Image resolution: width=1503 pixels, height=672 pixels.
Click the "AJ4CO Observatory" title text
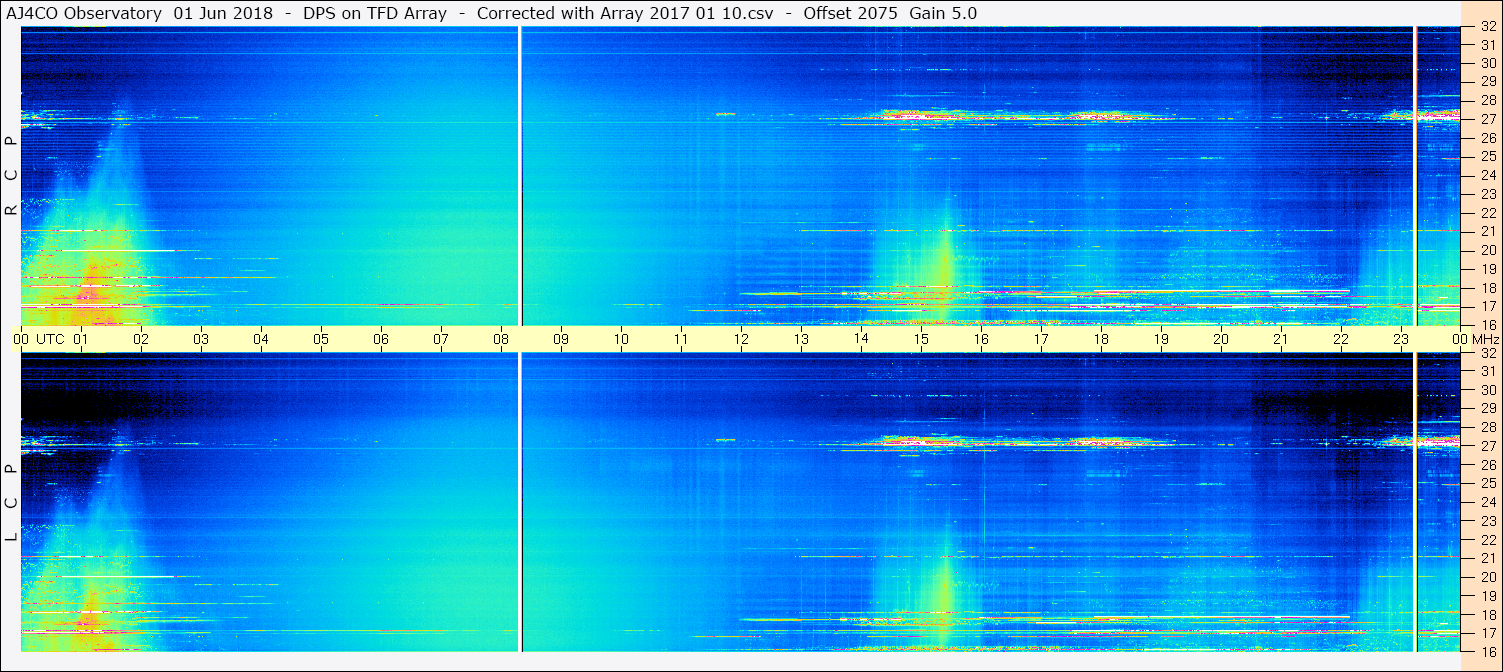[84, 13]
